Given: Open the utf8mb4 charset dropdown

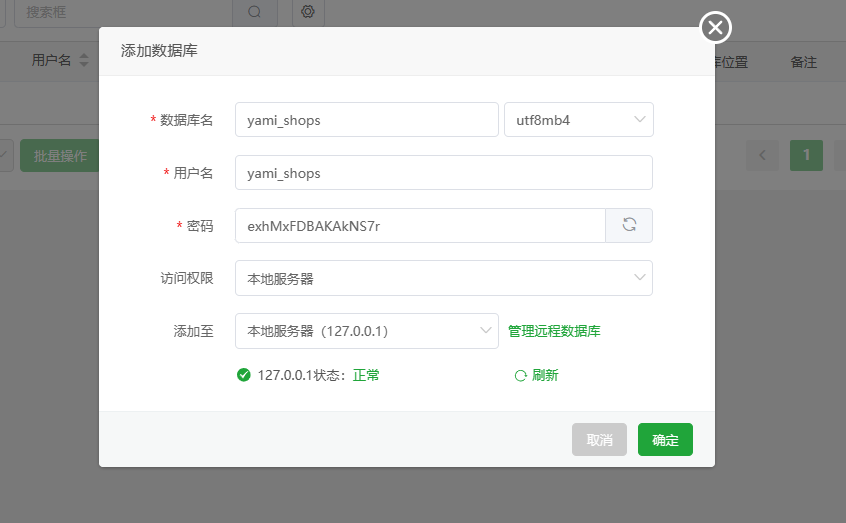Looking at the screenshot, I should coord(578,119).
